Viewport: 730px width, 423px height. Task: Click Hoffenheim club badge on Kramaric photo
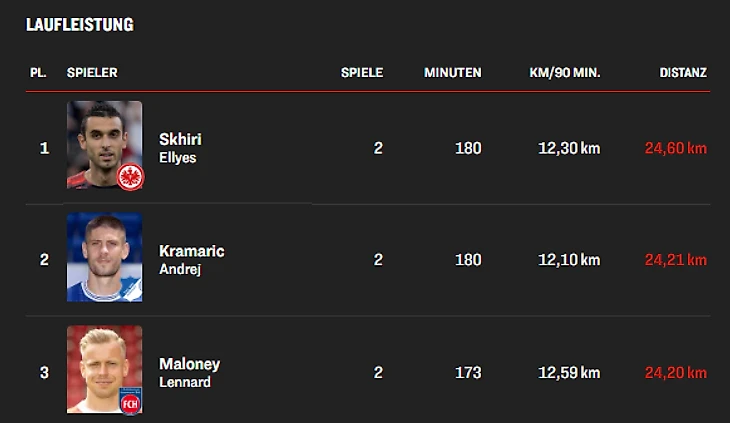(x=131, y=289)
